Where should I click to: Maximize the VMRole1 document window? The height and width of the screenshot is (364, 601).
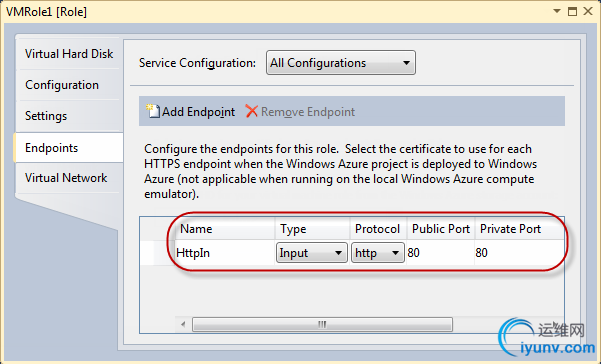click(x=572, y=11)
